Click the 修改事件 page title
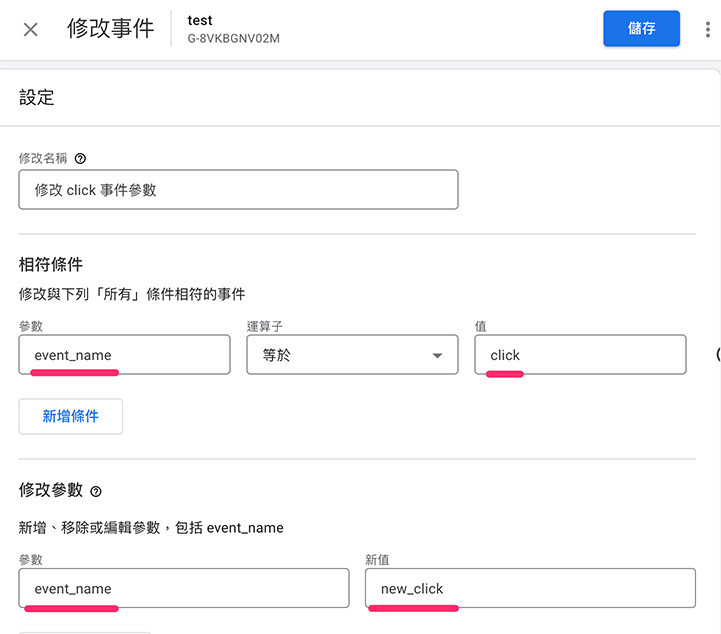The height and width of the screenshot is (634, 721). pyautogui.click(x=110, y=28)
